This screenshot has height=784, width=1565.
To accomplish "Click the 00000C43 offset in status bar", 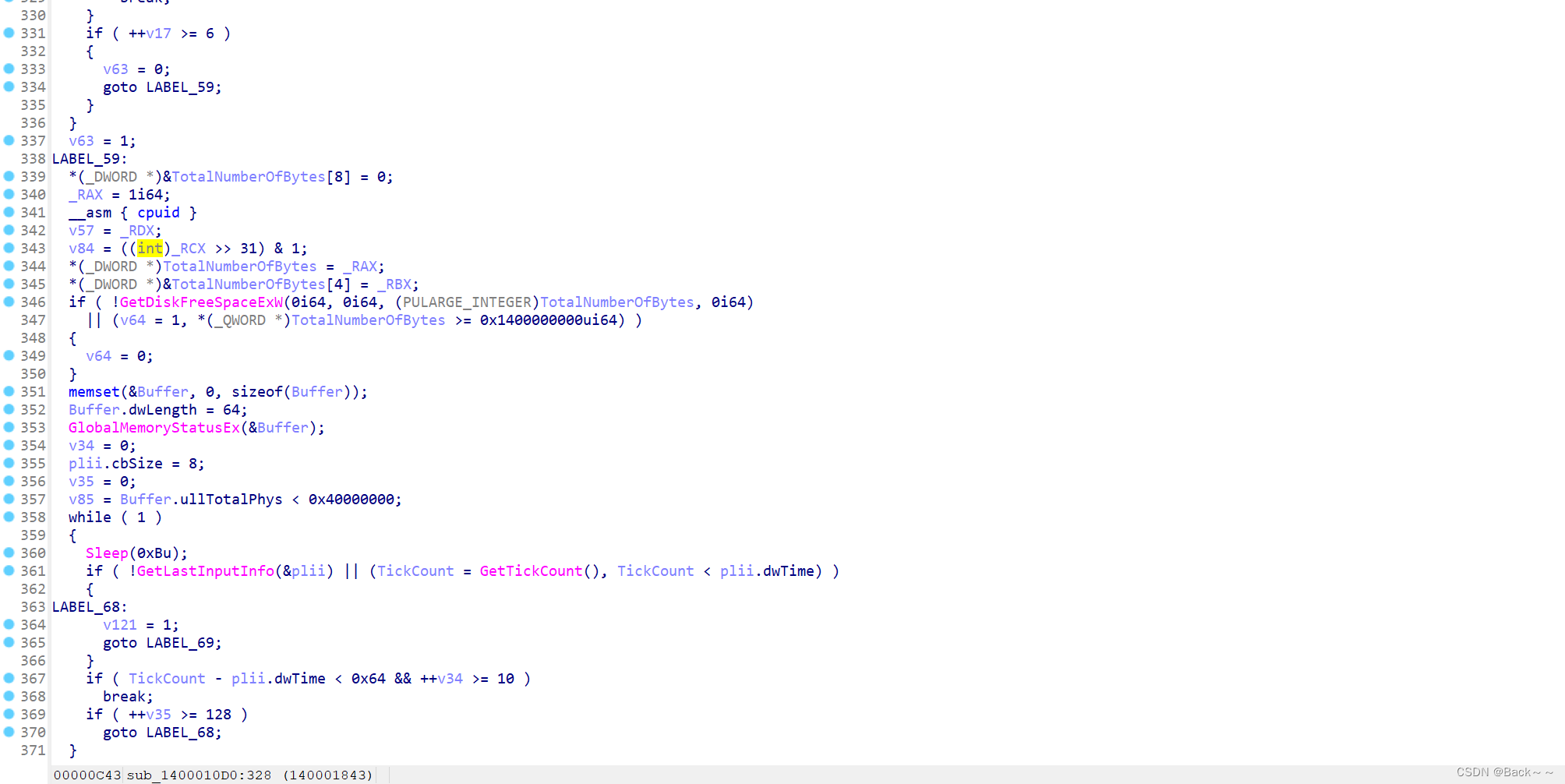I will coord(87,775).
